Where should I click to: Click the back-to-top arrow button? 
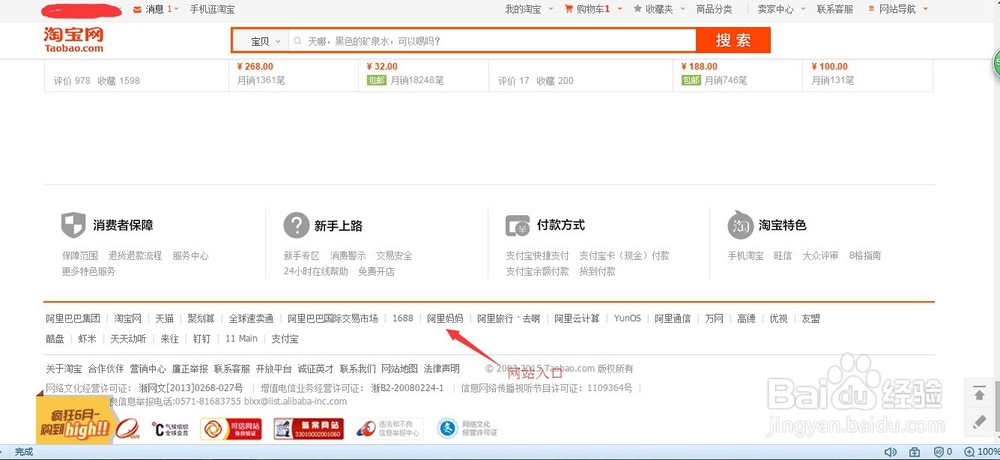coord(979,394)
